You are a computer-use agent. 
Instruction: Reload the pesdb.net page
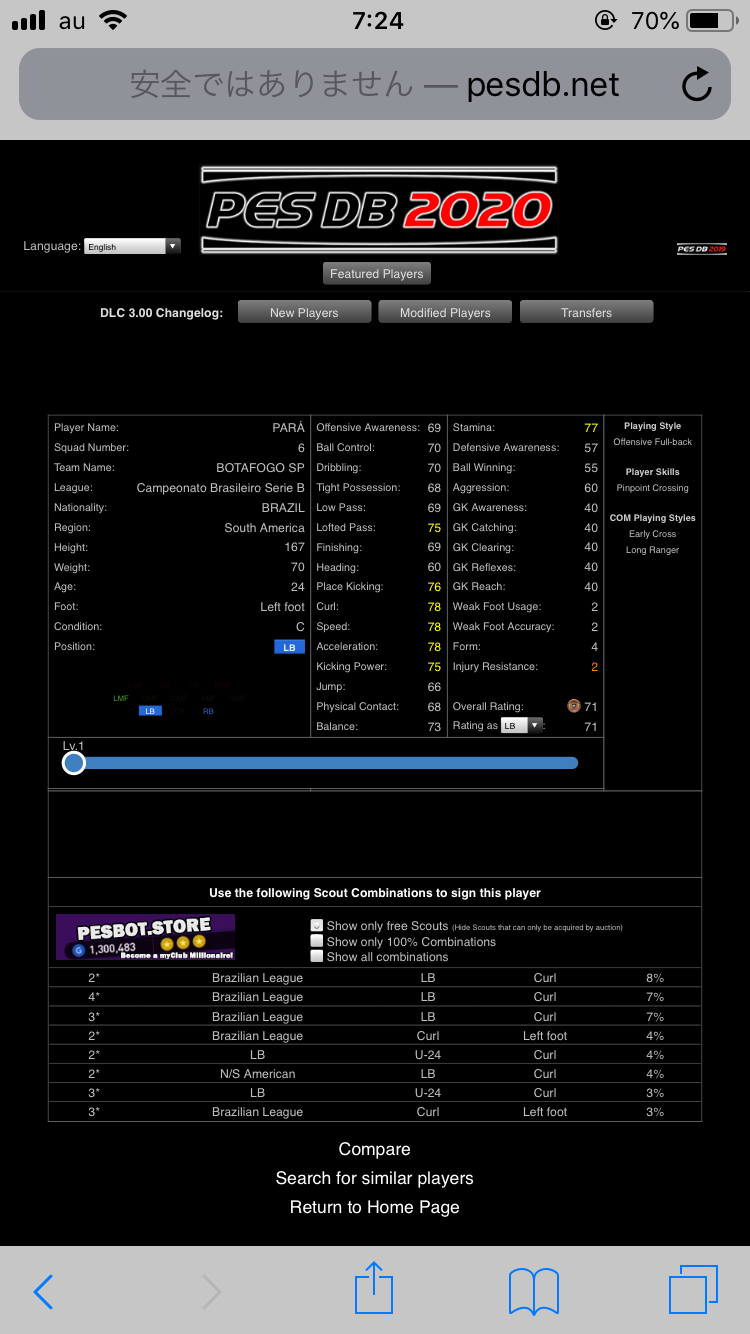696,85
